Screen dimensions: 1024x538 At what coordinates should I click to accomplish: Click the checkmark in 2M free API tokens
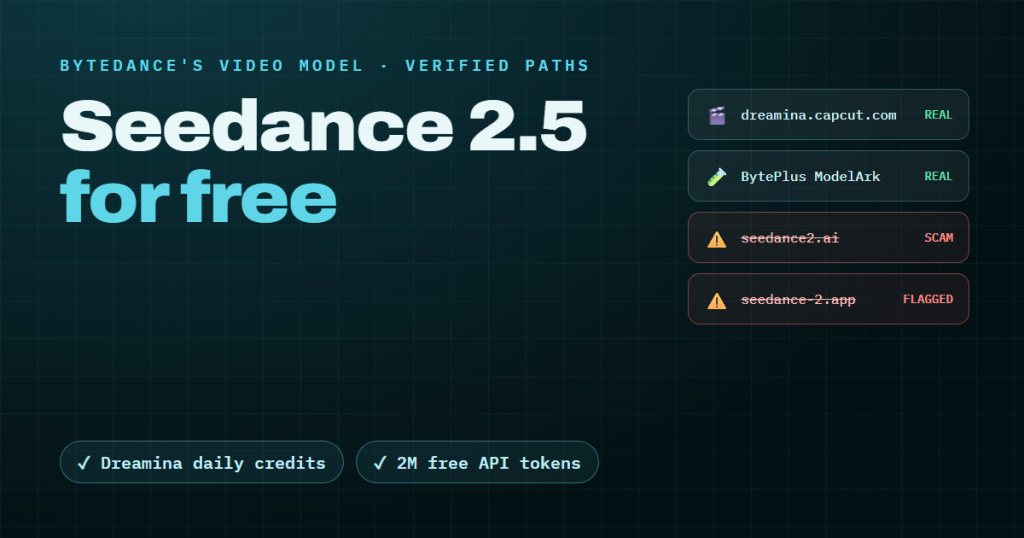(x=379, y=463)
